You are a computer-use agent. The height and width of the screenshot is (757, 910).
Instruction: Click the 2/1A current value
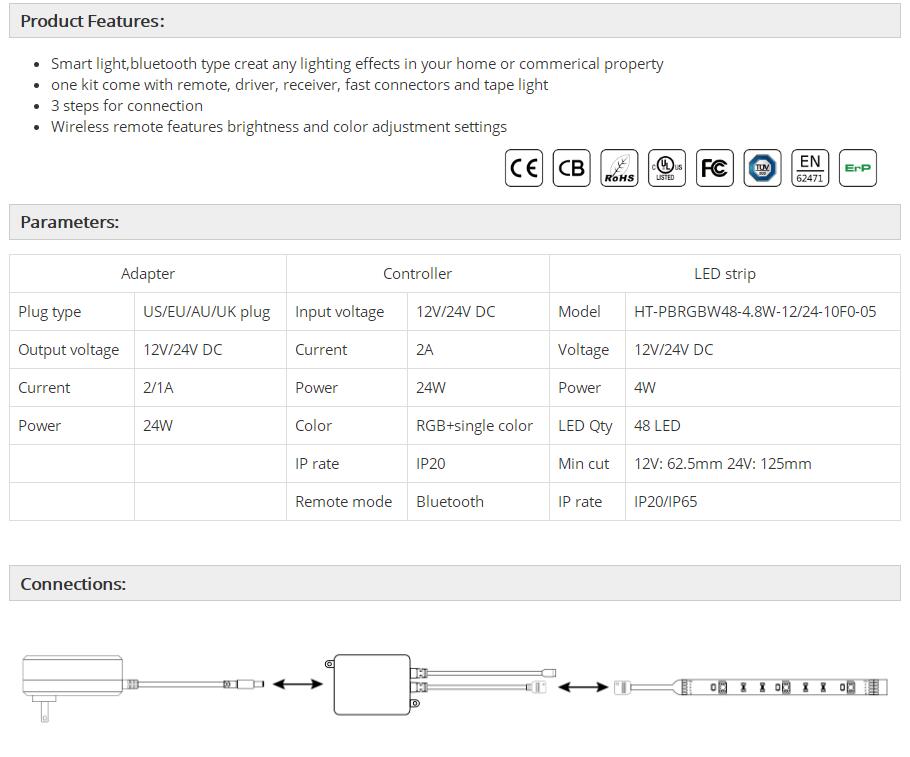tap(158, 387)
